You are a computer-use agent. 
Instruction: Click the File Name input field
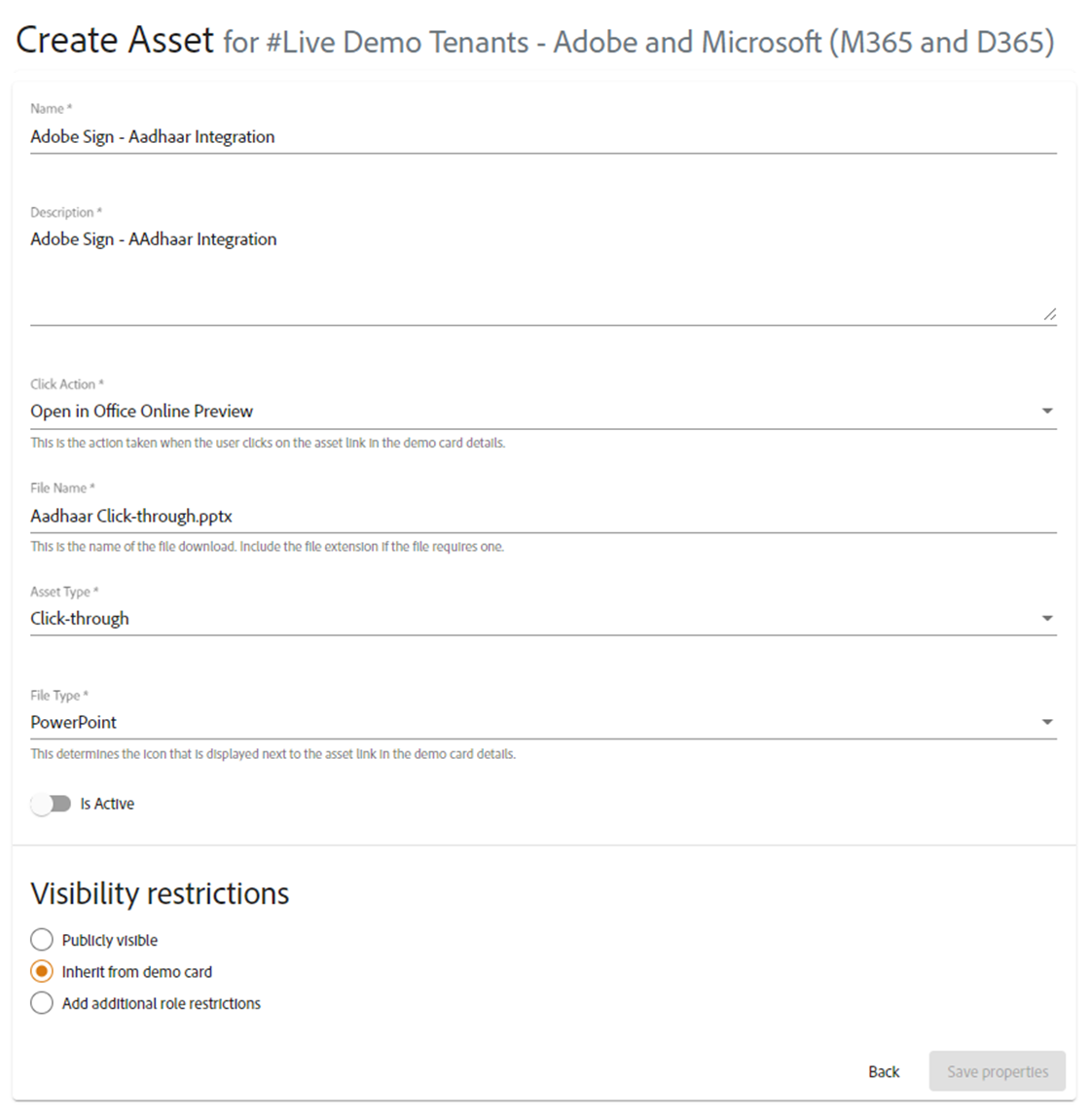(543, 516)
